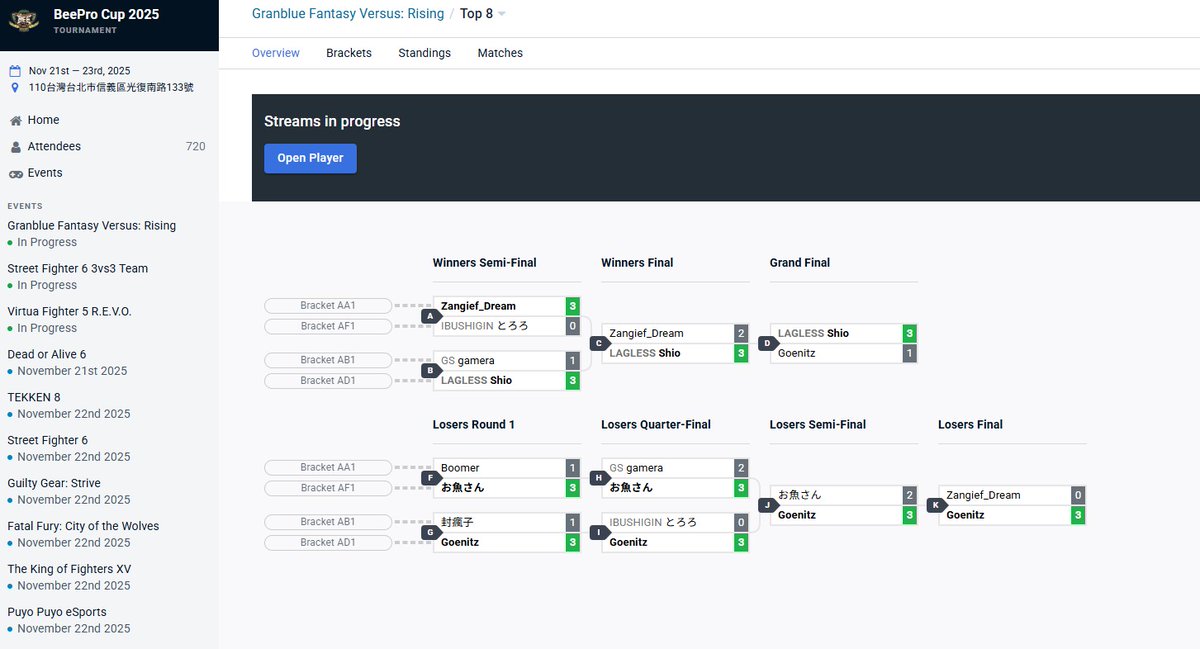Select match H identifier badge

pos(599,478)
